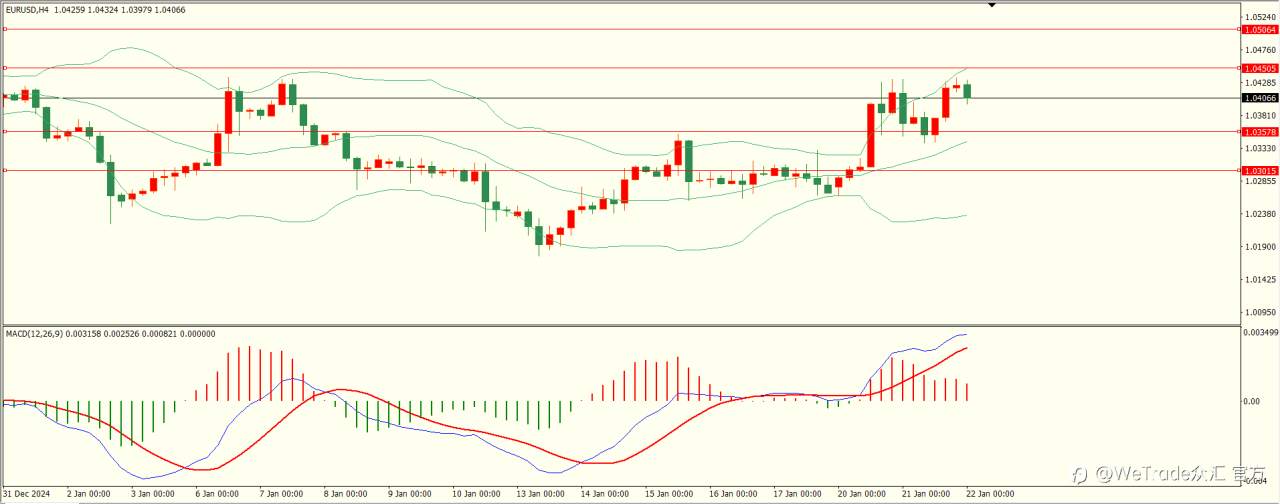The height and width of the screenshot is (504, 1280).
Task: Click the 0.003499 MACD scale value
Action: click(1262, 332)
